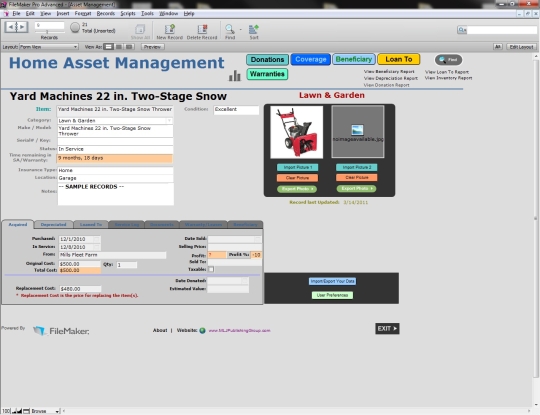Open the Date Donated calendar picker
The width and height of the screenshot is (540, 415).
pos(245,281)
